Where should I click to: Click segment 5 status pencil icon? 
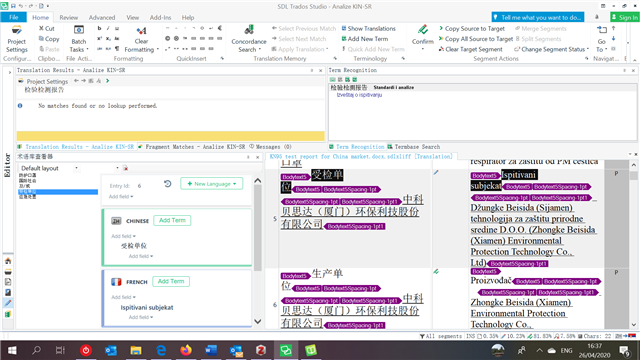(x=436, y=172)
